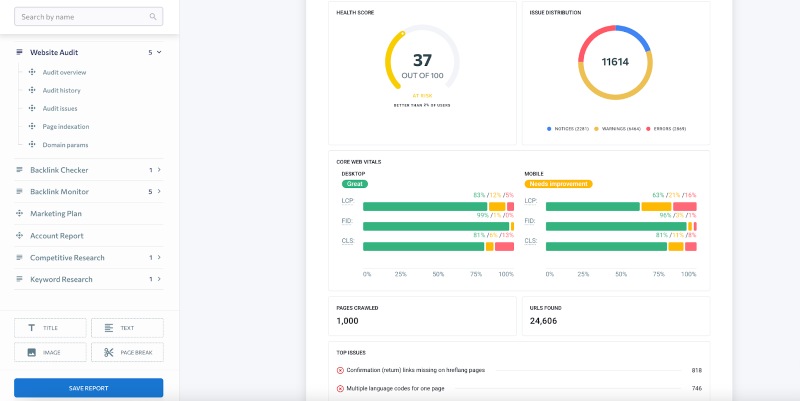Click move icon next to Marketing Plan
The width and height of the screenshot is (800, 401).
click(20, 213)
